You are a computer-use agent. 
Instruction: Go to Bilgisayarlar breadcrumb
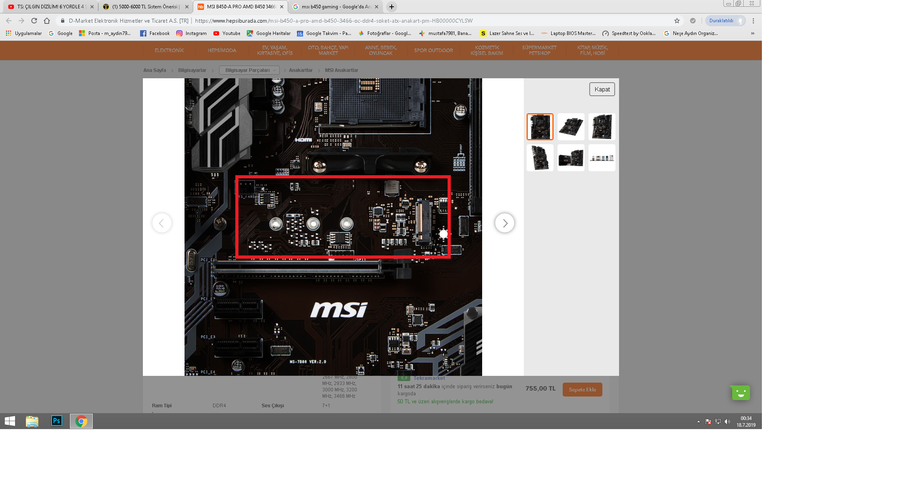(x=192, y=70)
